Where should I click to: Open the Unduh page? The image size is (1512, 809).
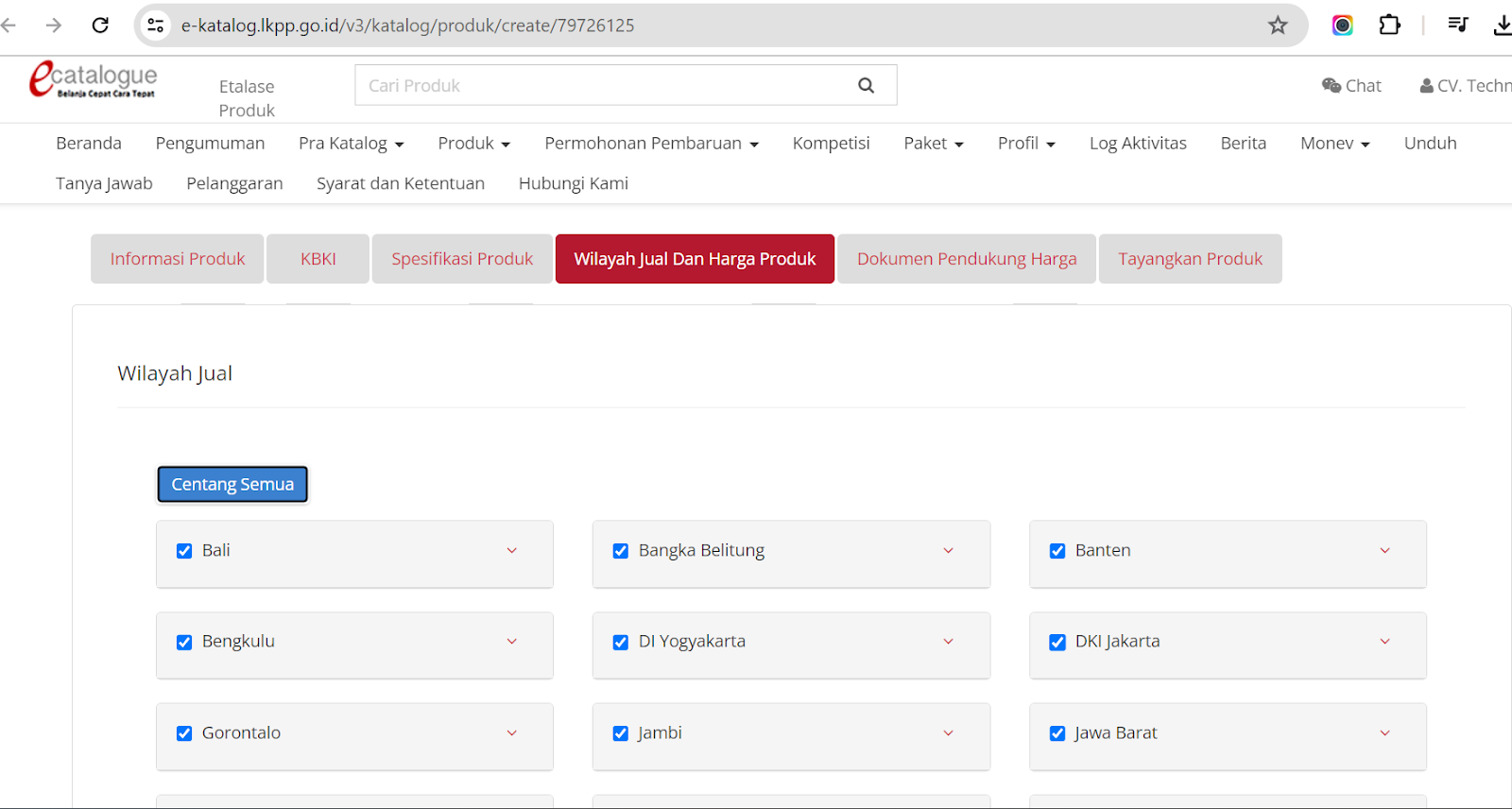pos(1431,144)
